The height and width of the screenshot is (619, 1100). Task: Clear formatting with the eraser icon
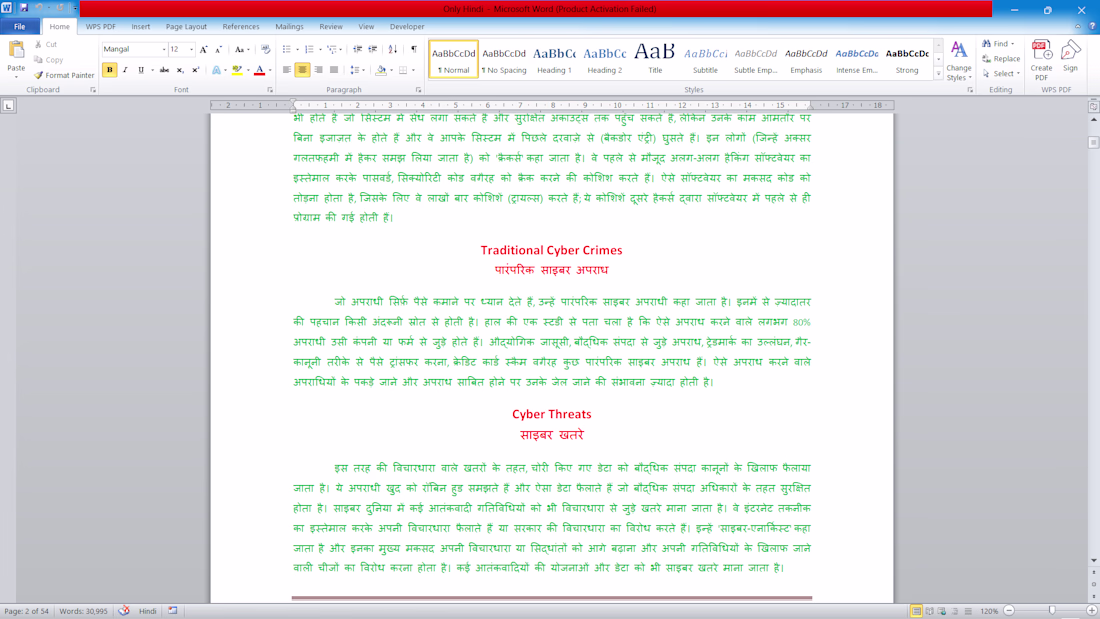click(x=265, y=50)
